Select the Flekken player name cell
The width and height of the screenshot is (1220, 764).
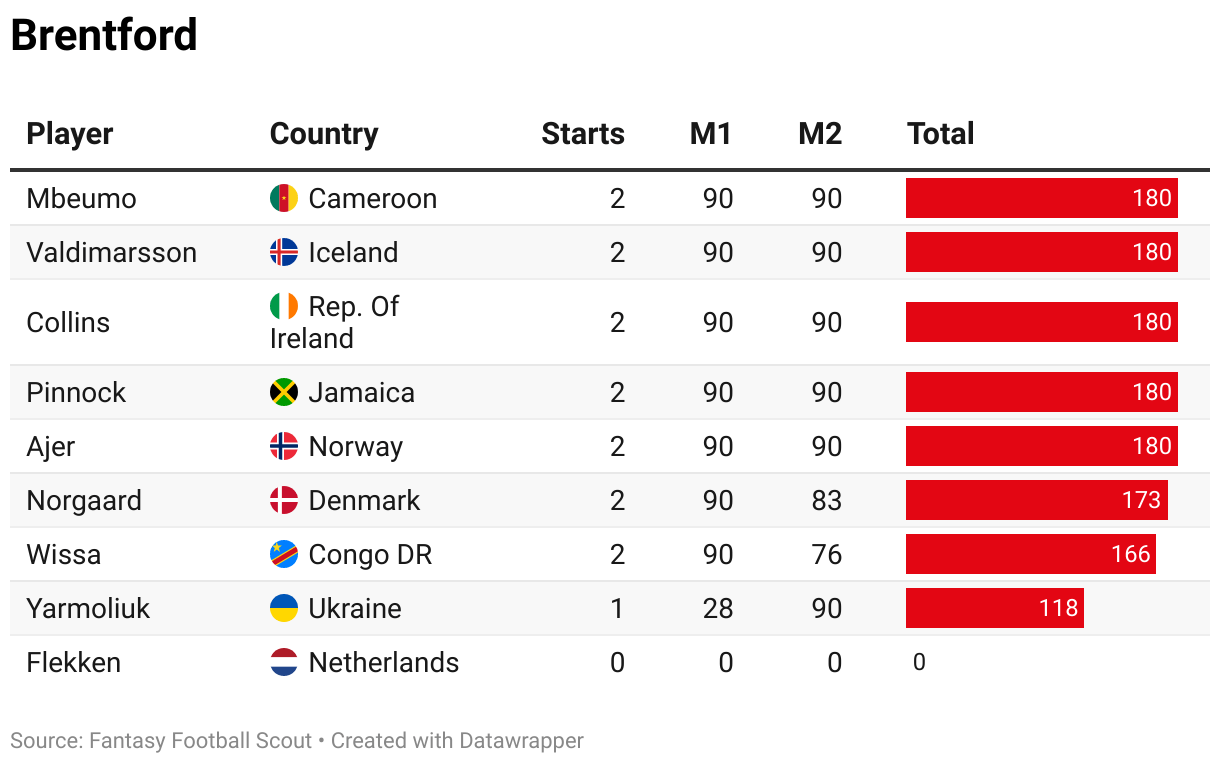point(74,662)
